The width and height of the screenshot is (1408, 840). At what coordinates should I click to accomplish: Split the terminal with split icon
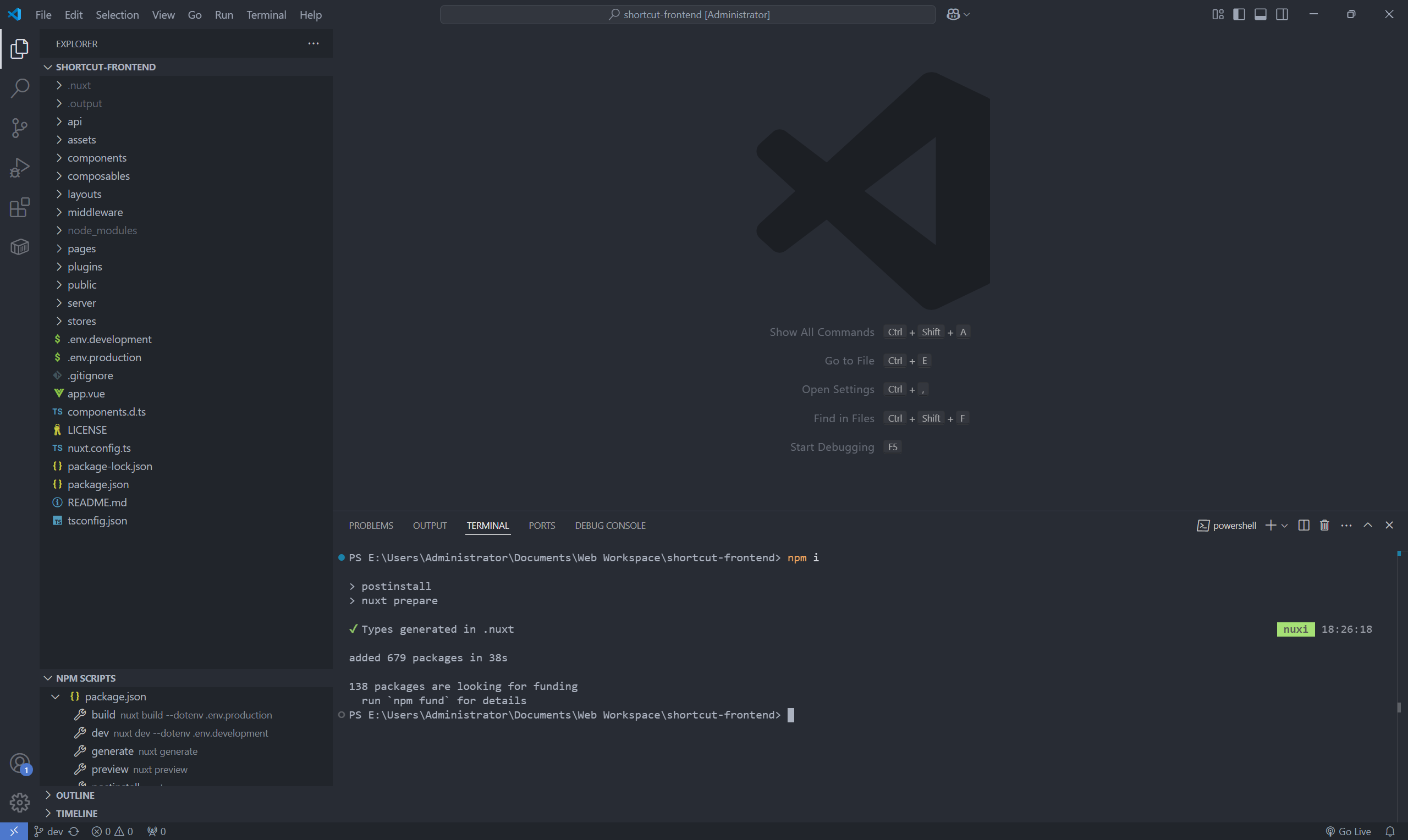(x=1303, y=526)
